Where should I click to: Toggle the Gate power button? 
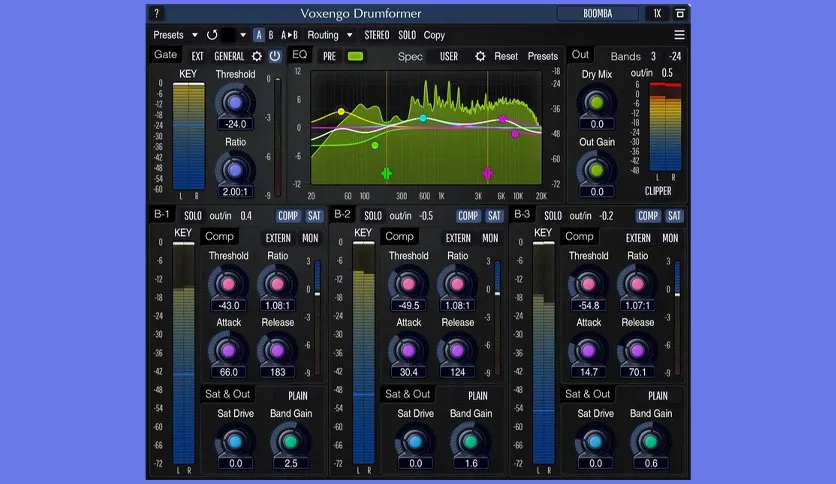(275, 56)
